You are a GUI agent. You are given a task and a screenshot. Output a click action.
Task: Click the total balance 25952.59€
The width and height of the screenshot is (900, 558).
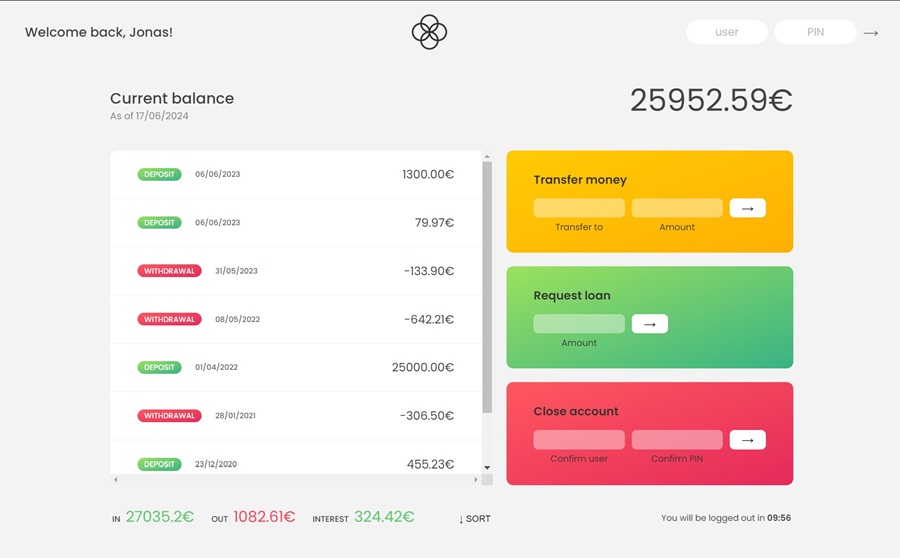tap(711, 100)
